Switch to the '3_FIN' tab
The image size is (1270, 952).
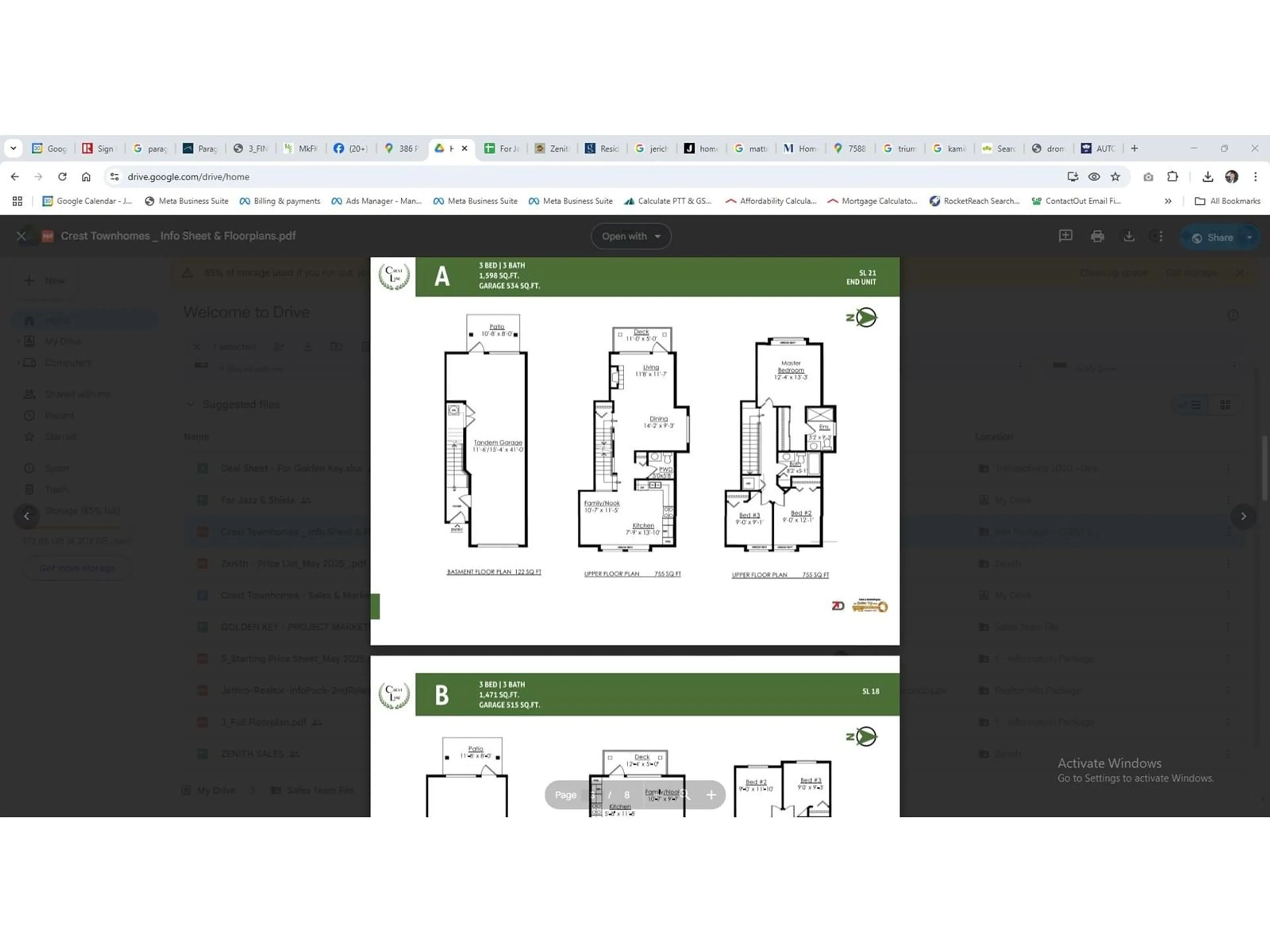pos(251,149)
